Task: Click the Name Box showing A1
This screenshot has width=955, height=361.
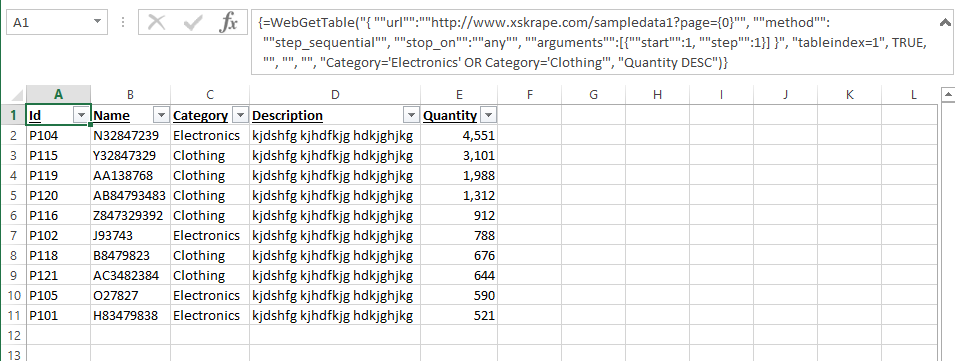Action: tap(50, 23)
